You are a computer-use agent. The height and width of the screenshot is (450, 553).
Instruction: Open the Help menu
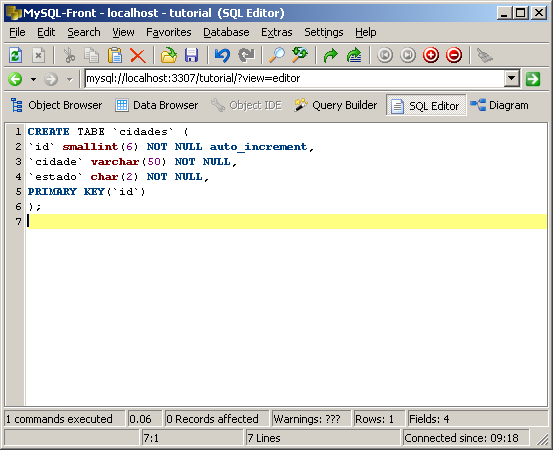(365, 32)
